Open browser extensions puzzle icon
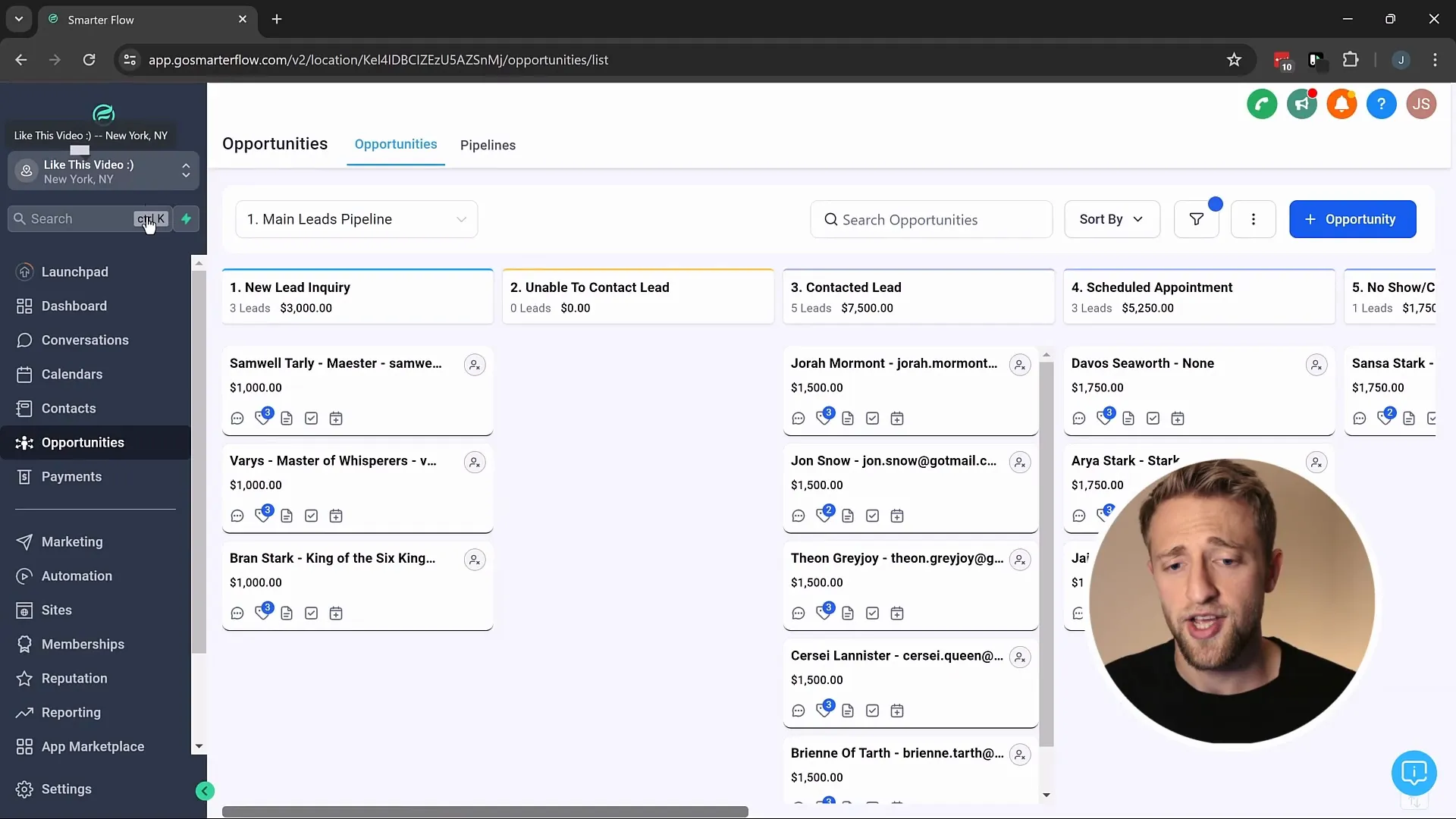This screenshot has height=819, width=1456. coord(1351,60)
